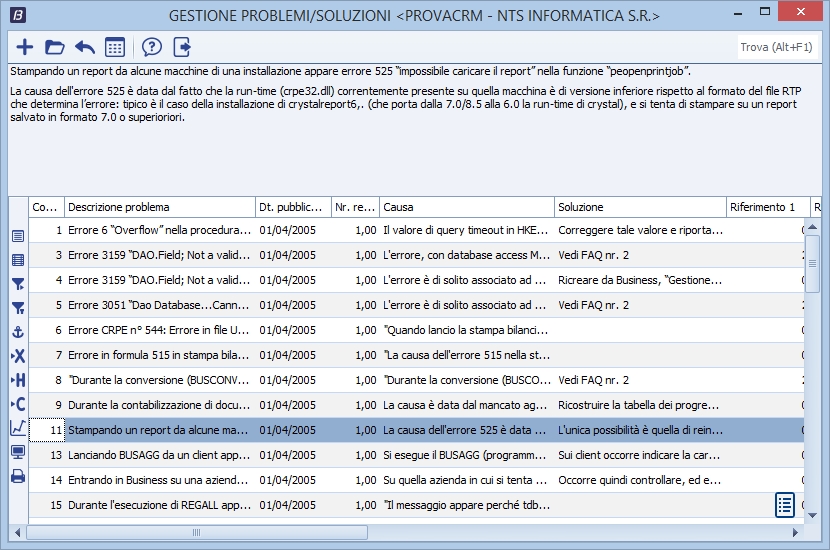The height and width of the screenshot is (550, 830).
Task: Click solution cell 'Correggere tale valore e riporta'
Action: pos(640,230)
